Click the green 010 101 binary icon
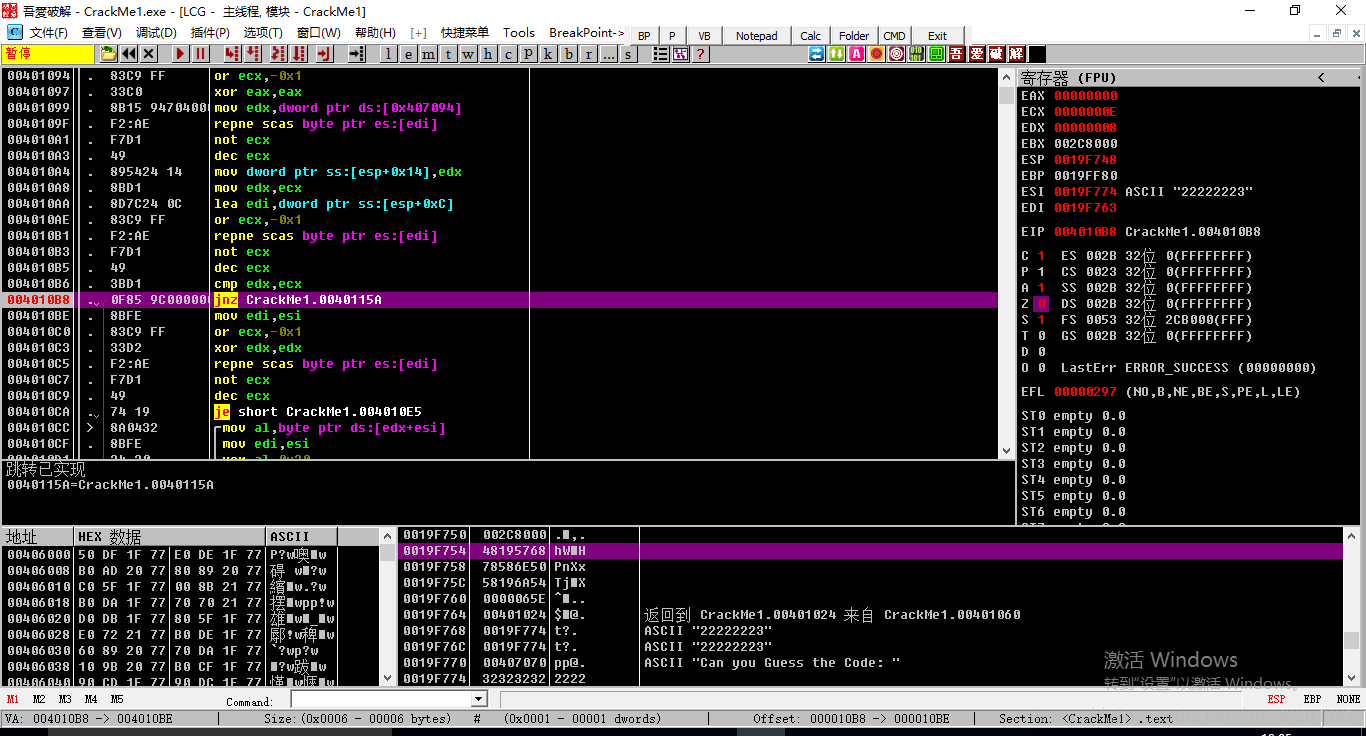 click(917, 54)
